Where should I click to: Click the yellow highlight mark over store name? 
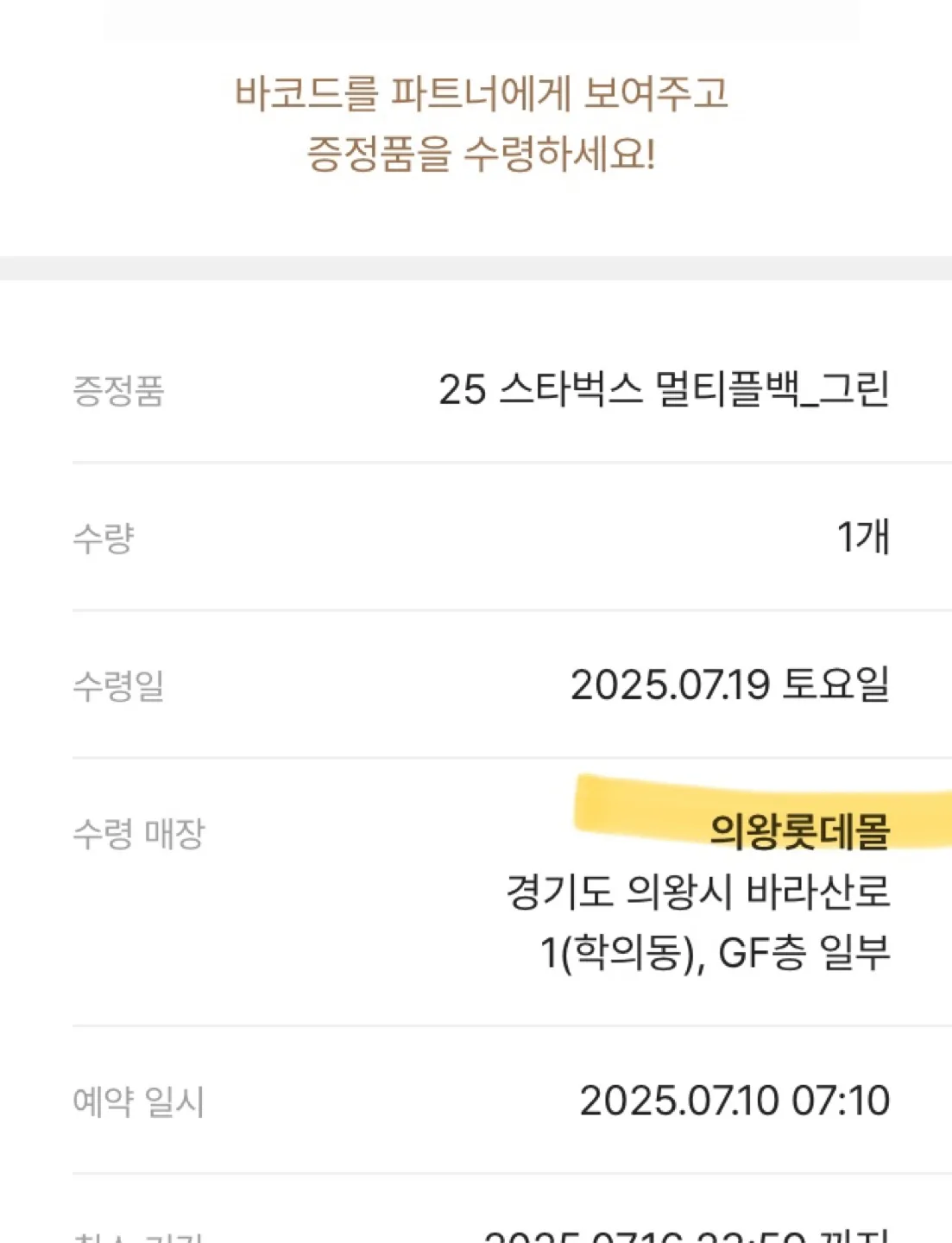click(x=764, y=811)
